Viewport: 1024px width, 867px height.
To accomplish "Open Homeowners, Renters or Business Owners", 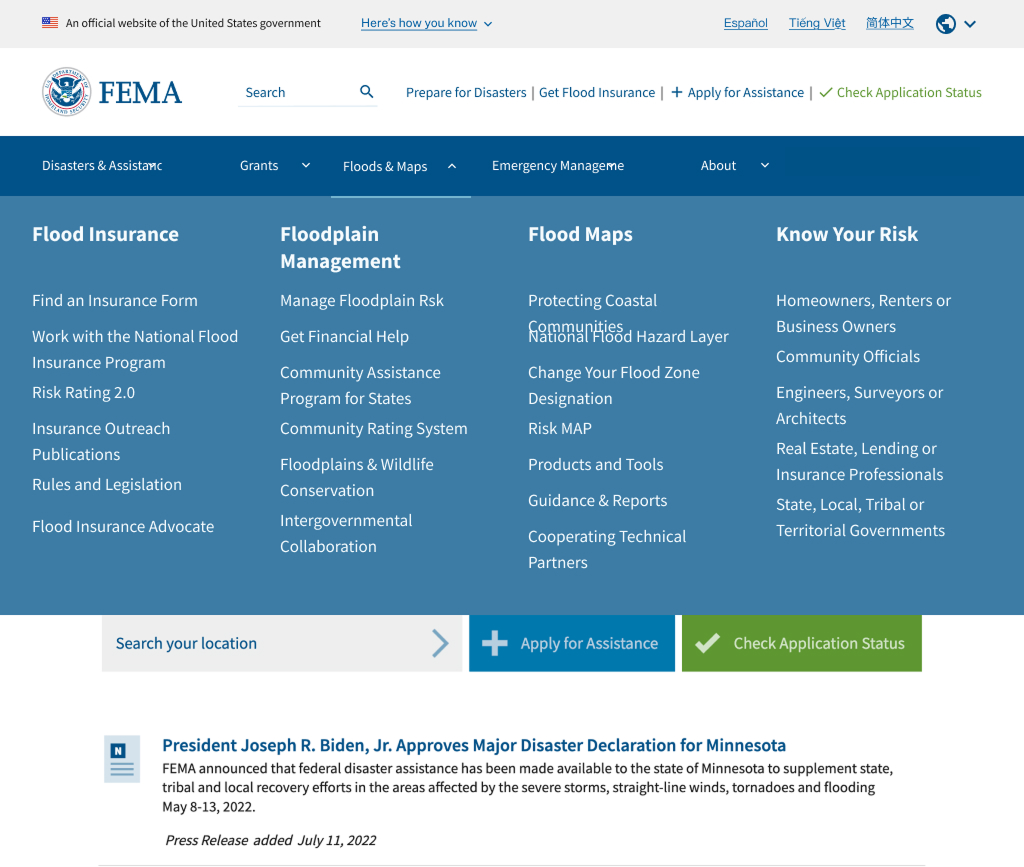I will click(x=863, y=313).
